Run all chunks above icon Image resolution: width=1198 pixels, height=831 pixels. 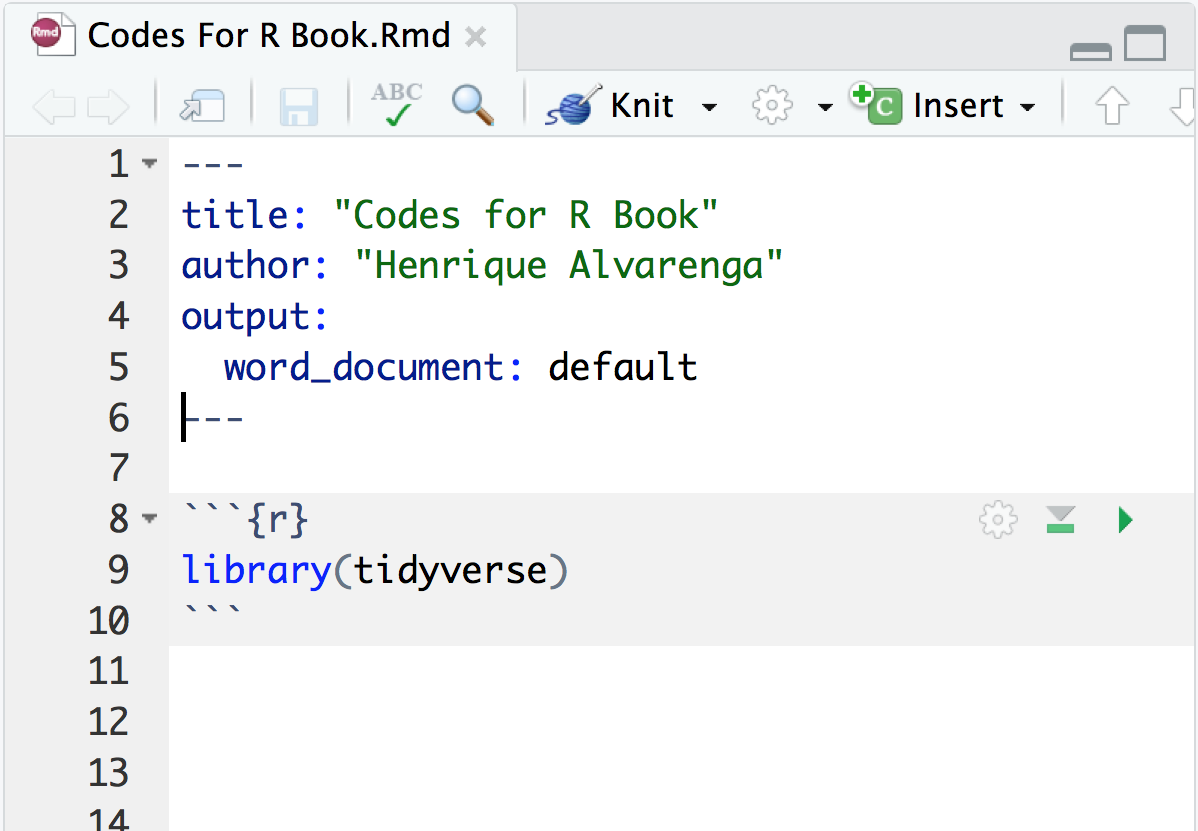[x=1060, y=519]
